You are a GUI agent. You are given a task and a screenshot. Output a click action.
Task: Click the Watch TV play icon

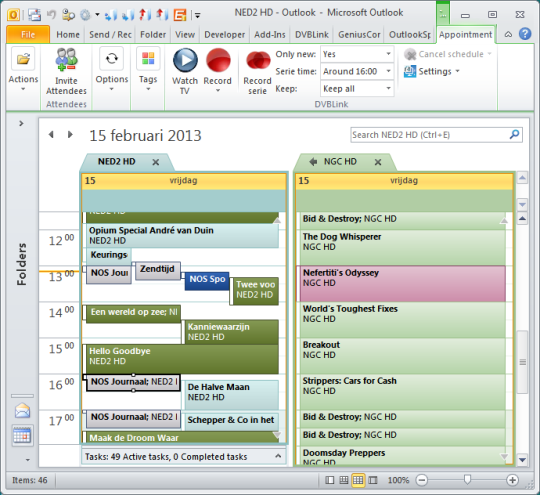pyautogui.click(x=185, y=60)
